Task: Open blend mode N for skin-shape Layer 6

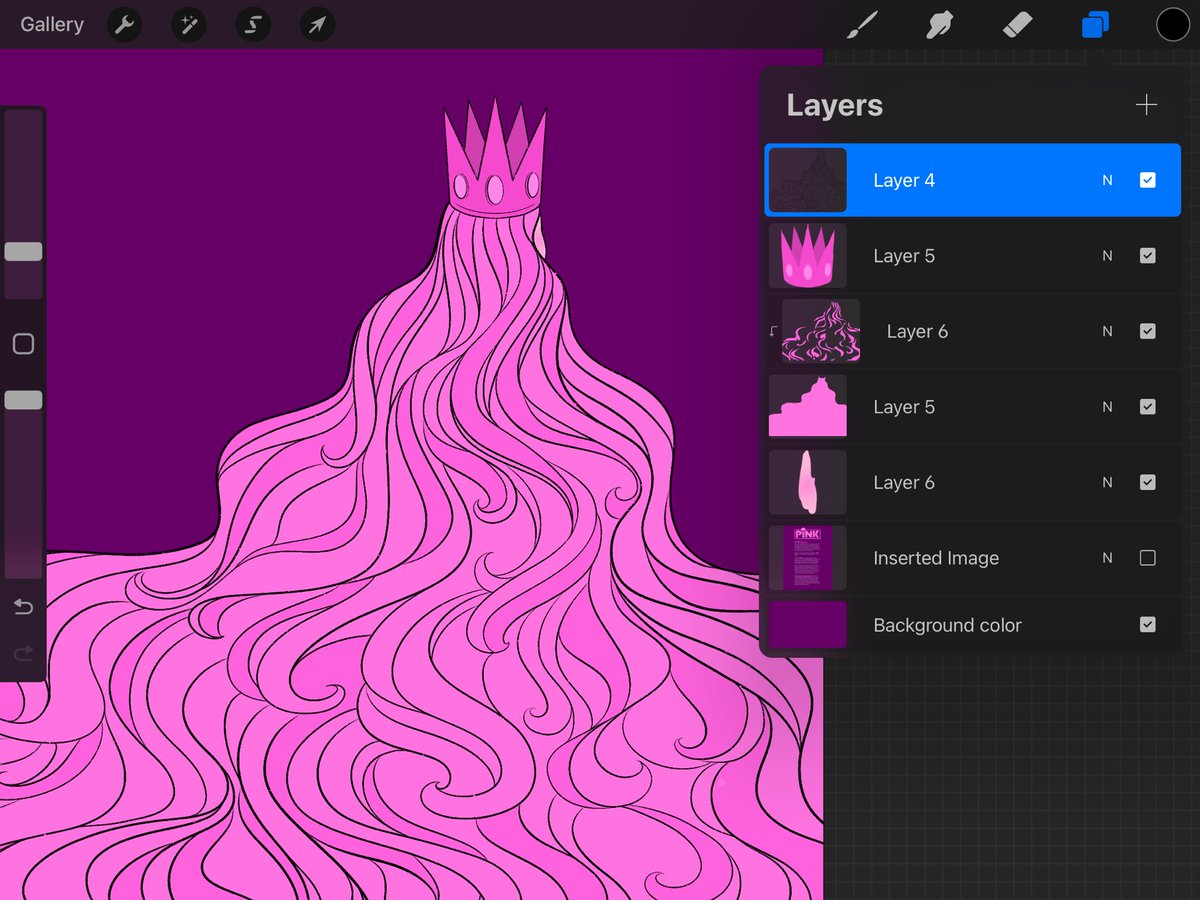Action: pyautogui.click(x=1107, y=483)
